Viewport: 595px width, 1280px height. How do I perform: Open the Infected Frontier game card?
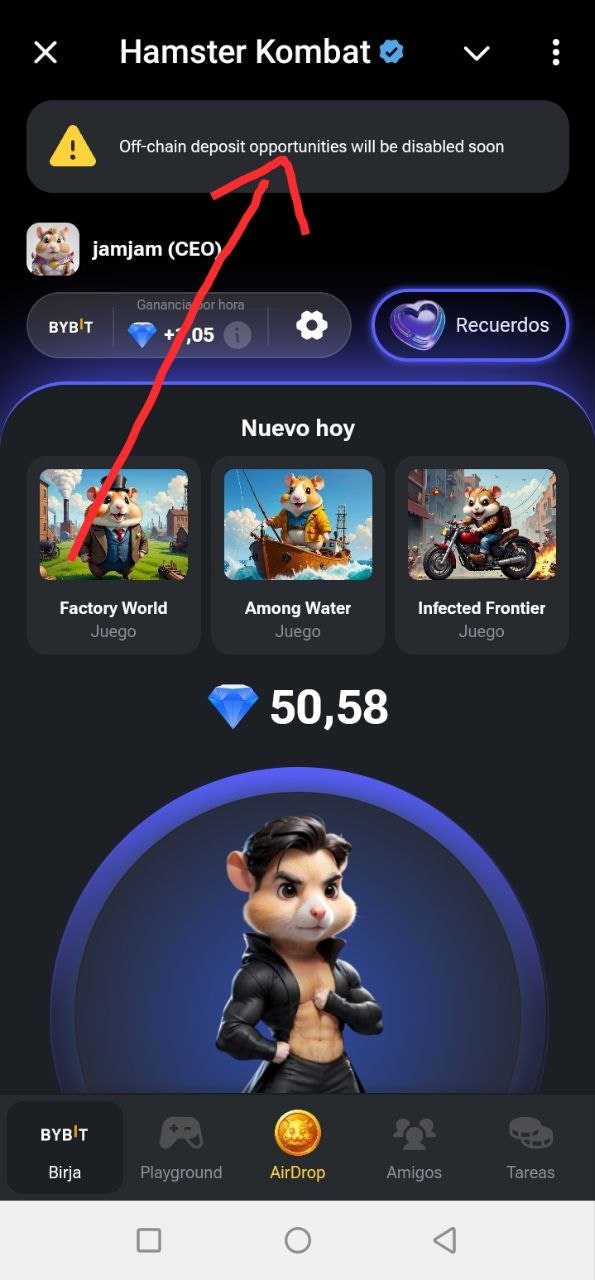point(482,555)
